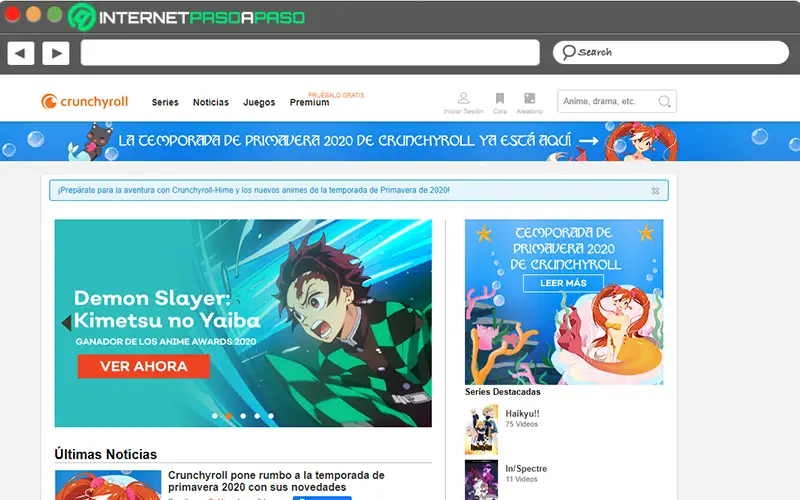Image resolution: width=800 pixels, height=500 pixels.
Task: Click the Series Destacadas heading
Action: click(x=503, y=392)
